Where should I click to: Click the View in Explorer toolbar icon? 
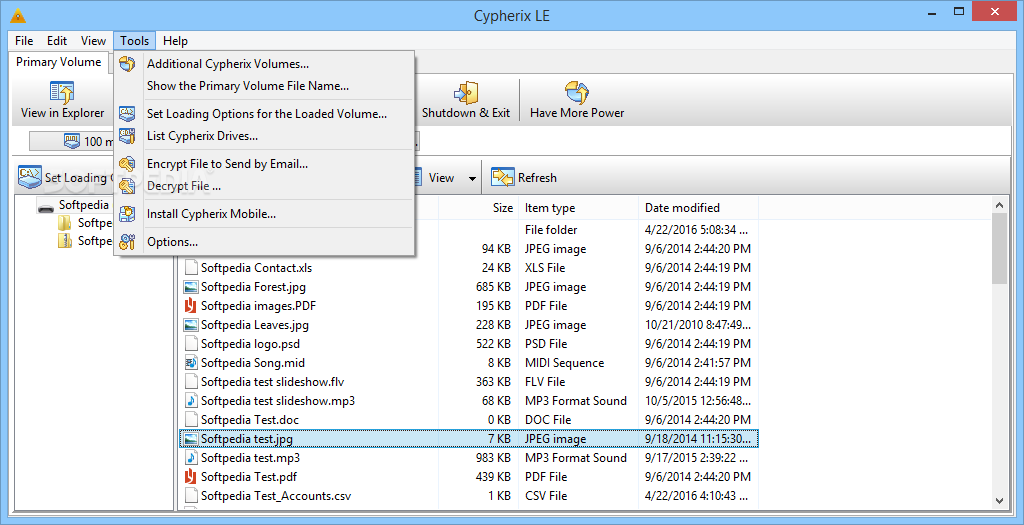[62, 93]
